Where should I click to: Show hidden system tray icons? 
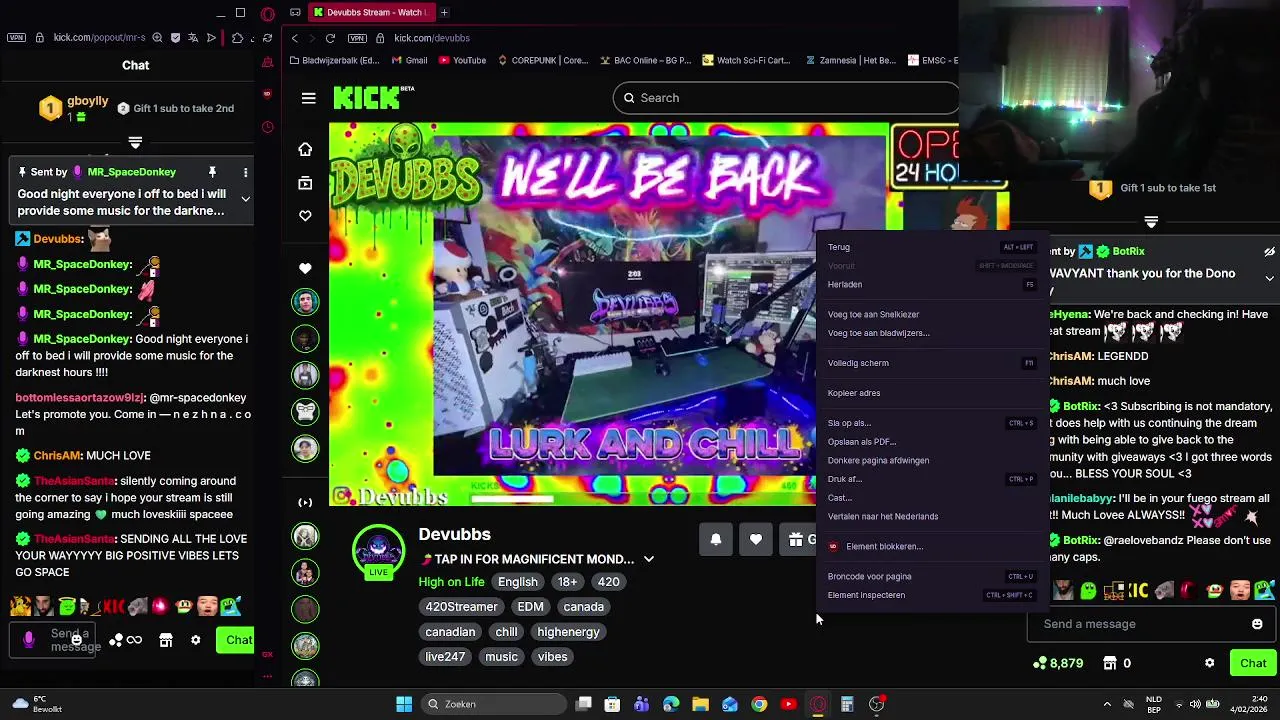click(1107, 704)
